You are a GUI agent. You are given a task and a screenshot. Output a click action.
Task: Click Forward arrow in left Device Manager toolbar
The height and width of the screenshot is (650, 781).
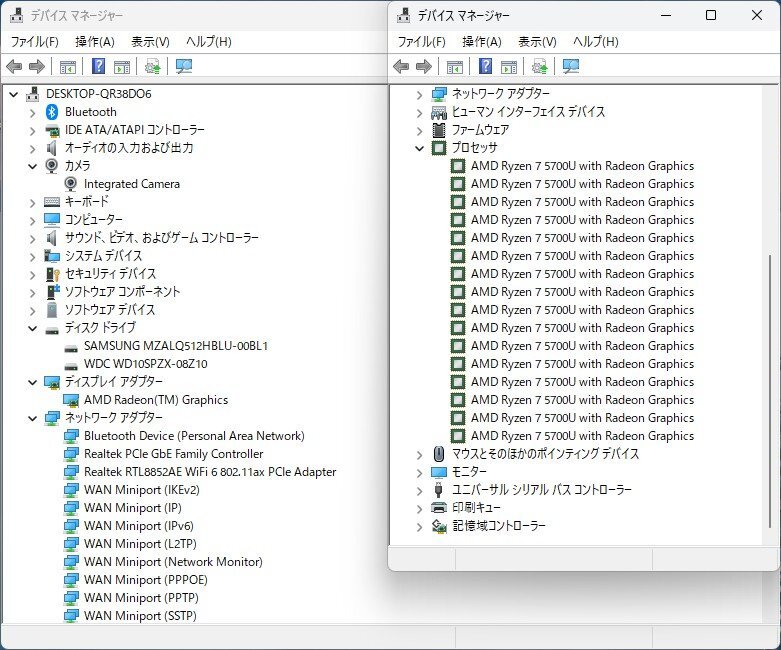[x=37, y=66]
